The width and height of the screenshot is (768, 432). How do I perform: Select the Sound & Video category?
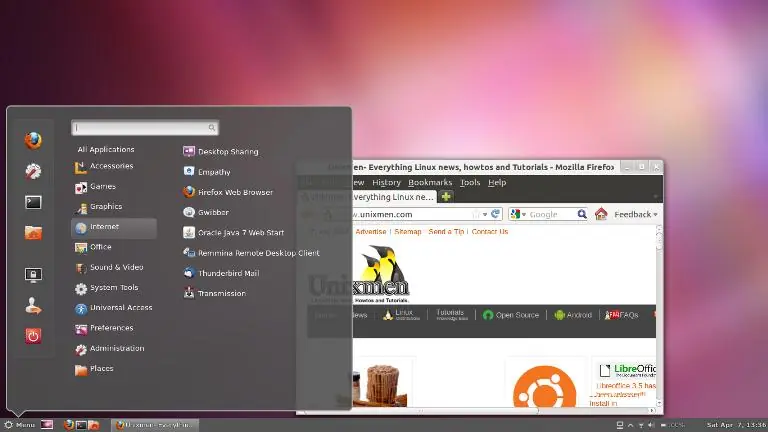[114, 267]
